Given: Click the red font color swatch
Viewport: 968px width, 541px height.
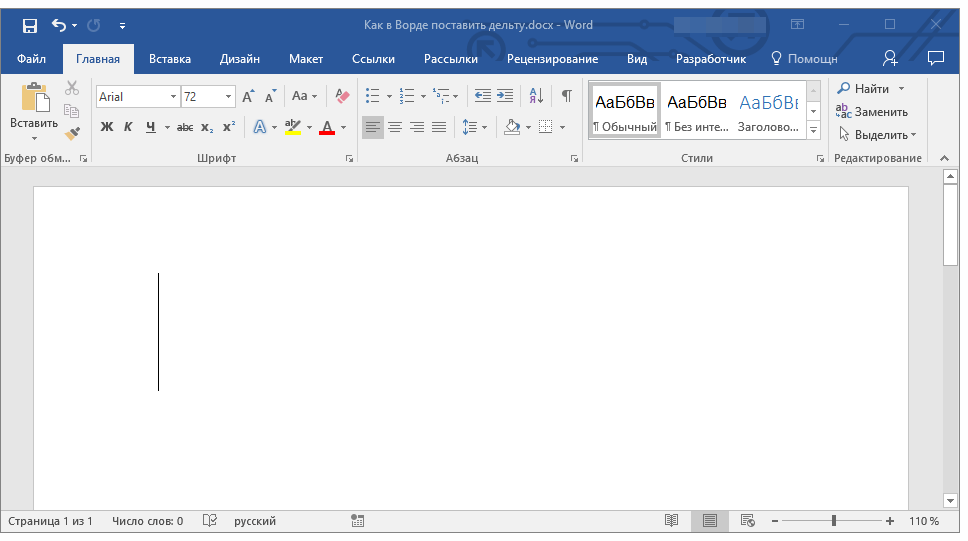Looking at the screenshot, I should [326, 128].
